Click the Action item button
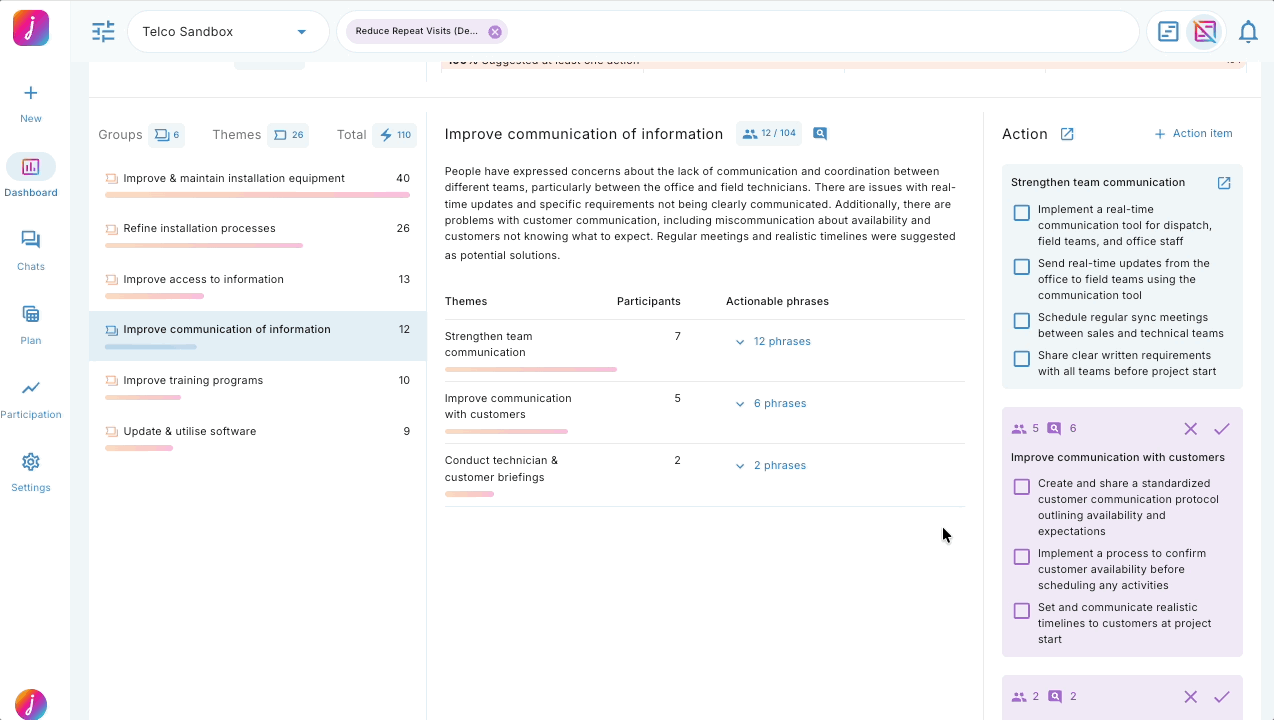 1193,134
